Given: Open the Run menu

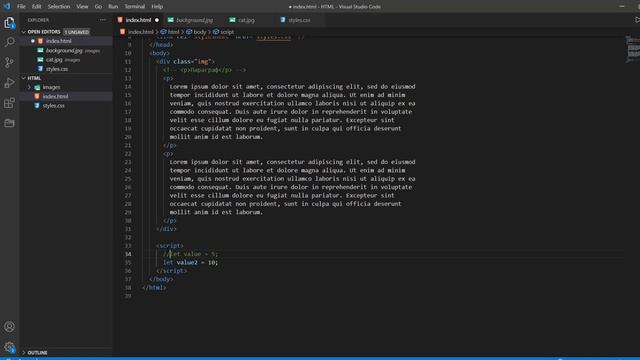Looking at the screenshot, I should 113,7.
